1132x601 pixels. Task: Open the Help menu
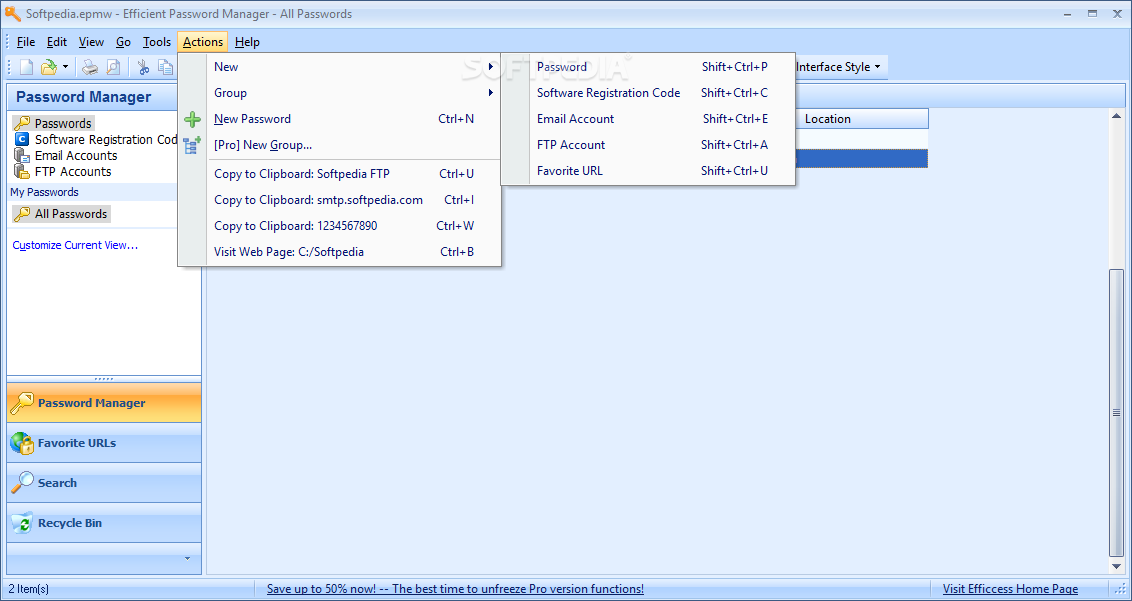click(247, 42)
